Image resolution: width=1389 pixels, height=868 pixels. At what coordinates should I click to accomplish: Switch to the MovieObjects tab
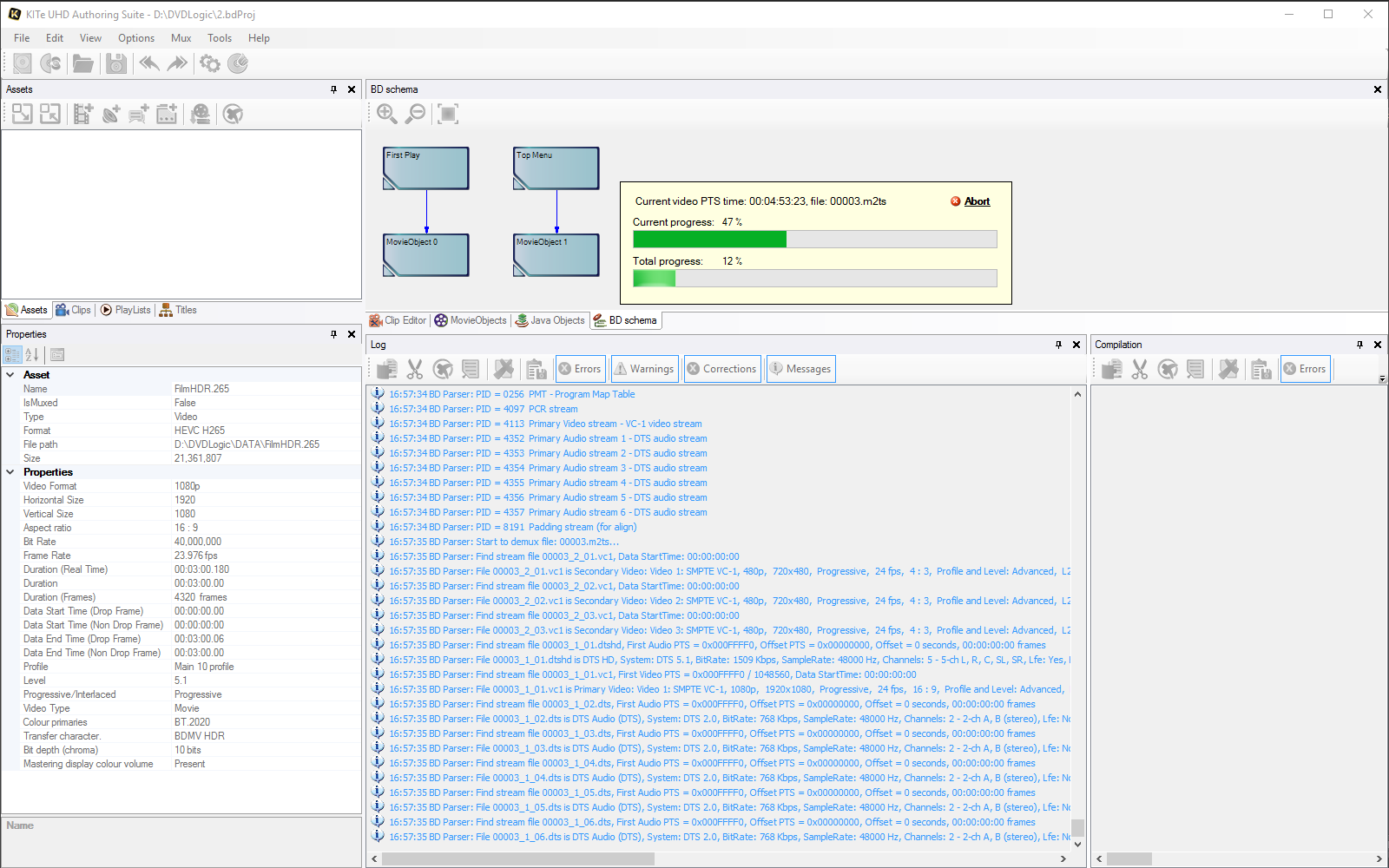[471, 320]
